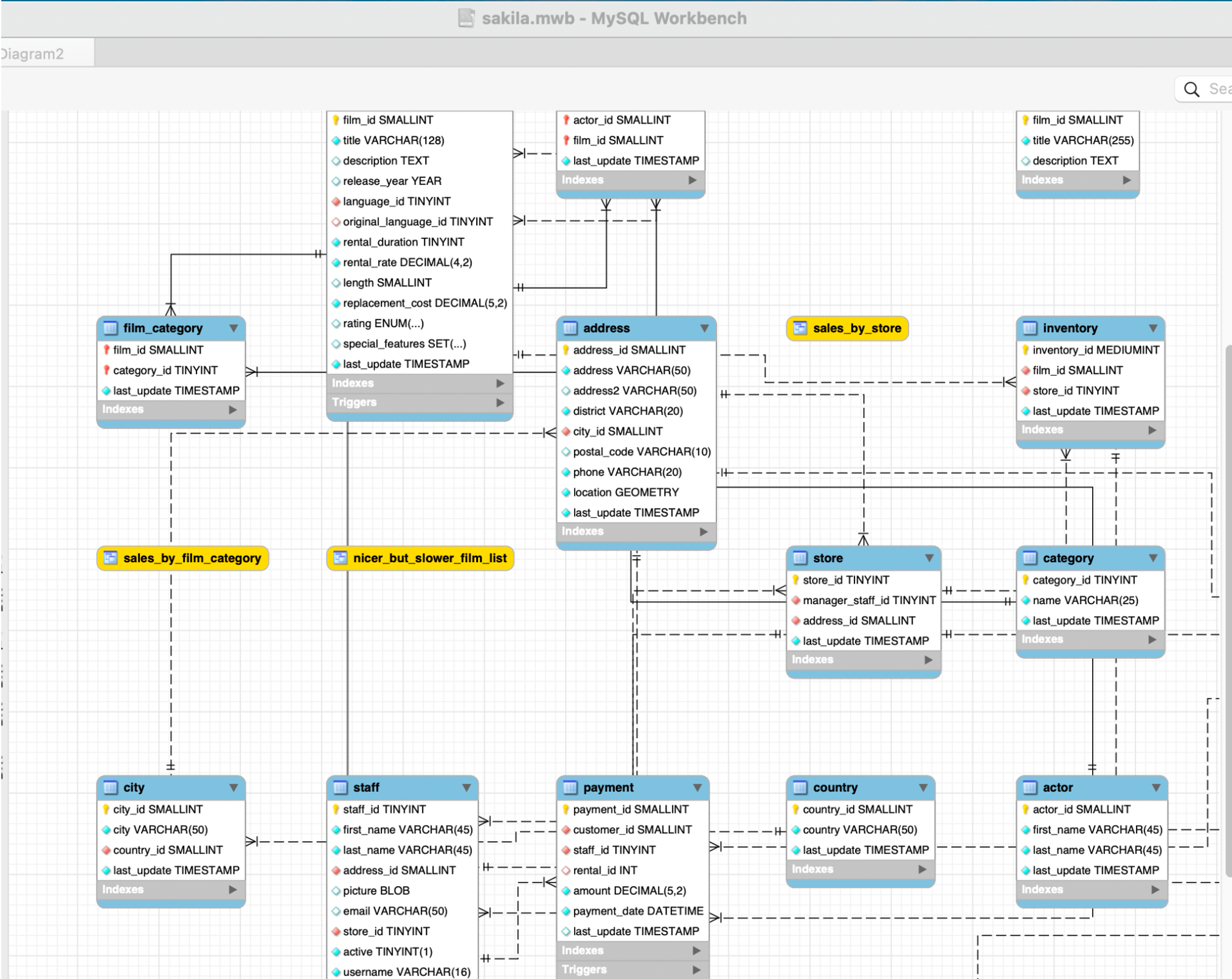
Task: Click the payment_id key icon in payment table
Action: click(x=565, y=810)
